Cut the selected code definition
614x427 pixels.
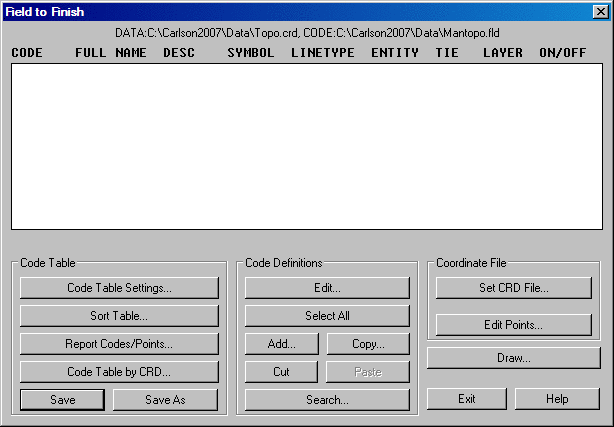[281, 372]
